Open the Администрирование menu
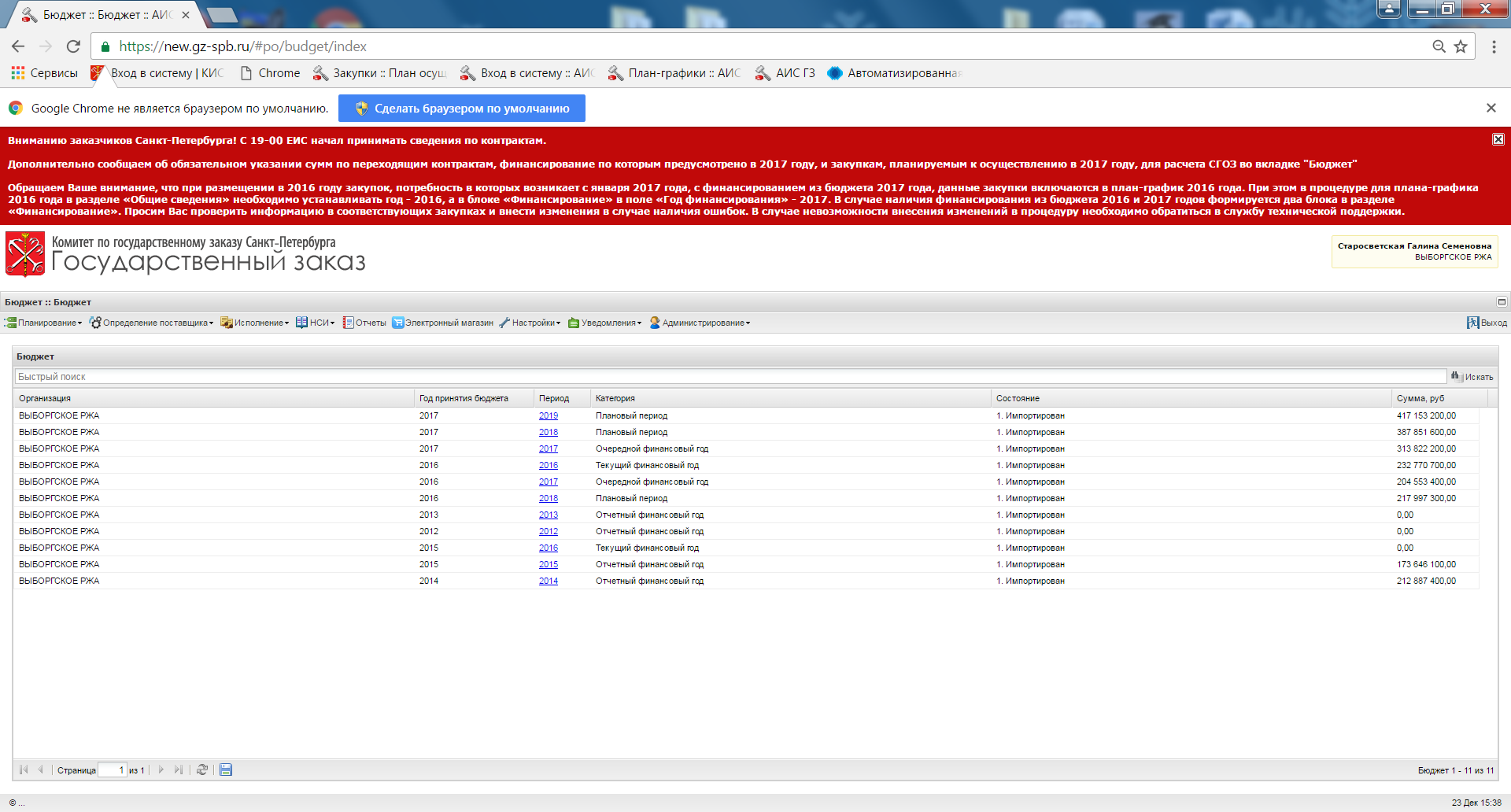 [x=700, y=323]
